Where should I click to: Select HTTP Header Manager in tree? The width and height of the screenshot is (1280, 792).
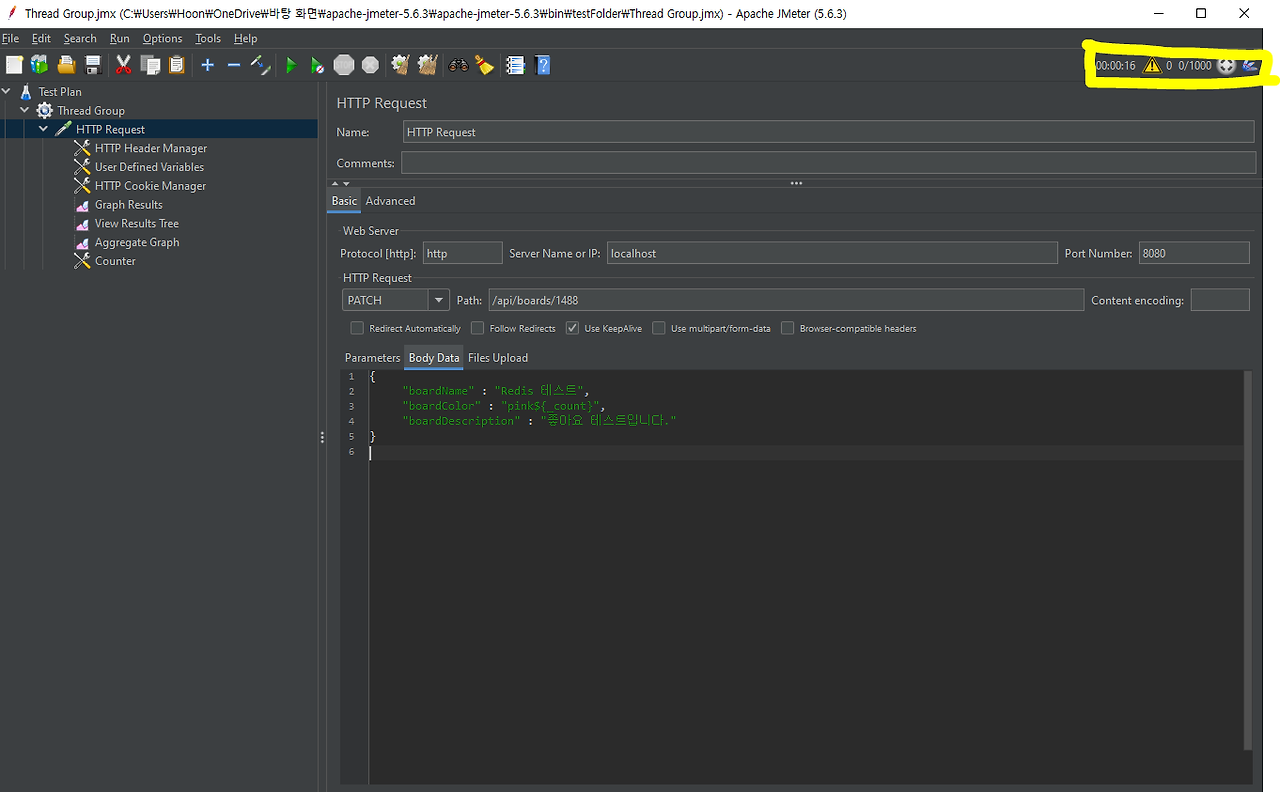(x=151, y=148)
